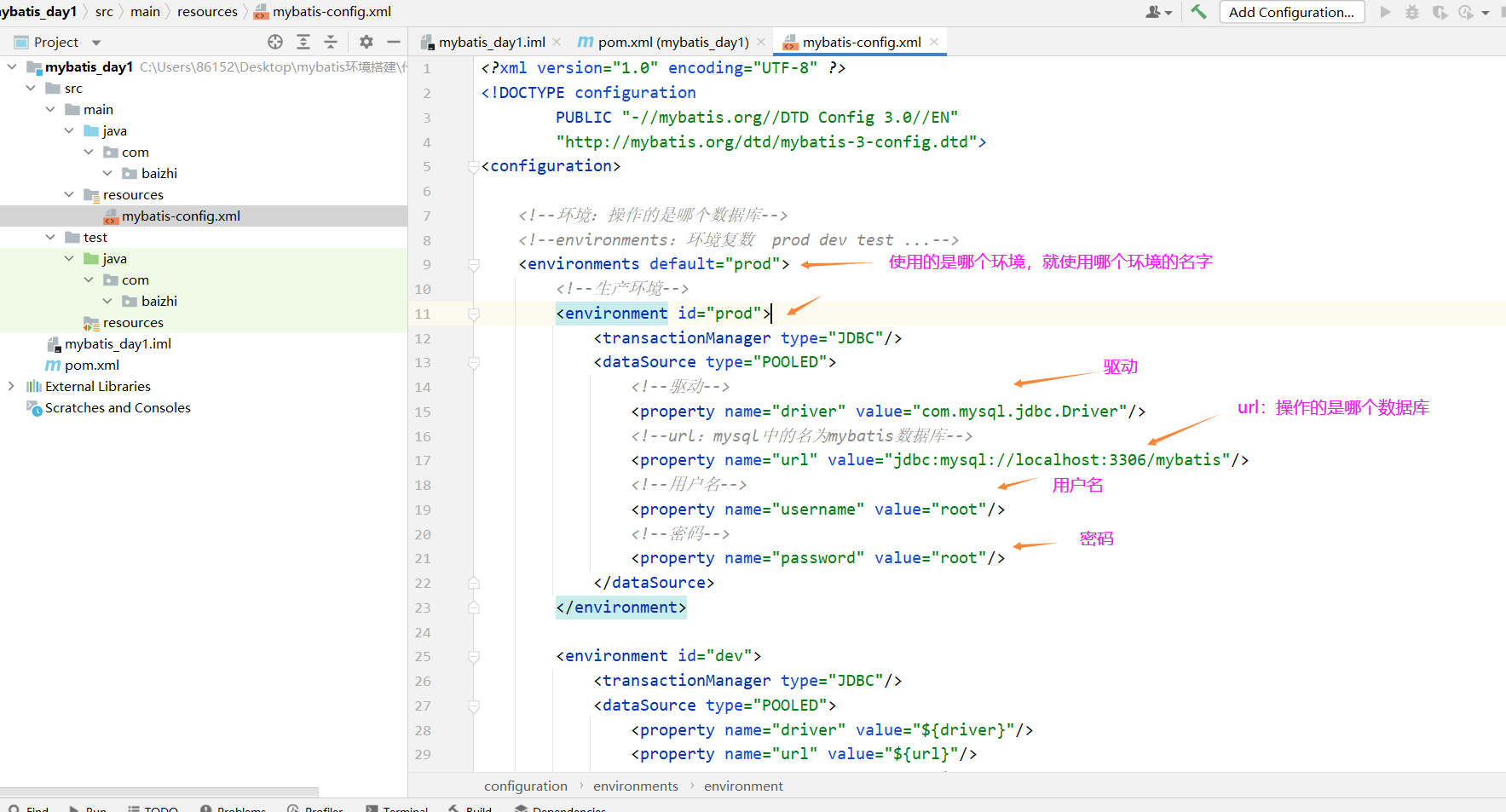
Task: Open the Run tool window
Action: click(x=89, y=809)
